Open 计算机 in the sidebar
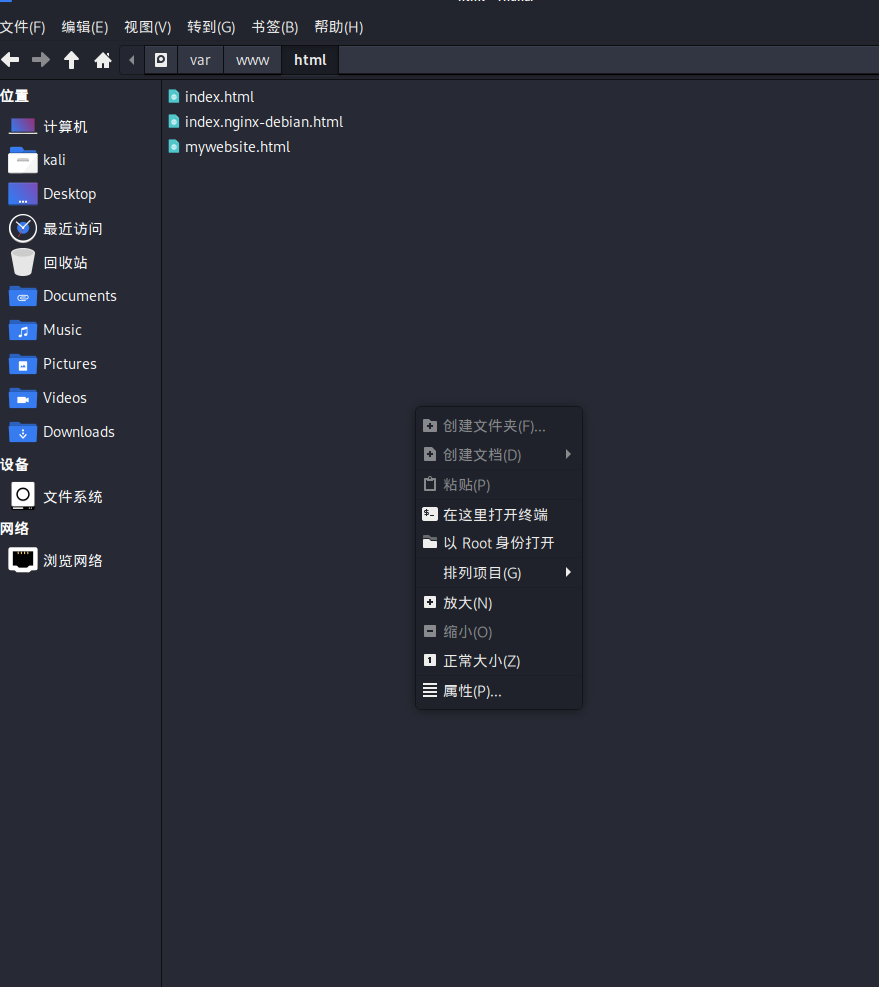879x987 pixels. coord(81,127)
